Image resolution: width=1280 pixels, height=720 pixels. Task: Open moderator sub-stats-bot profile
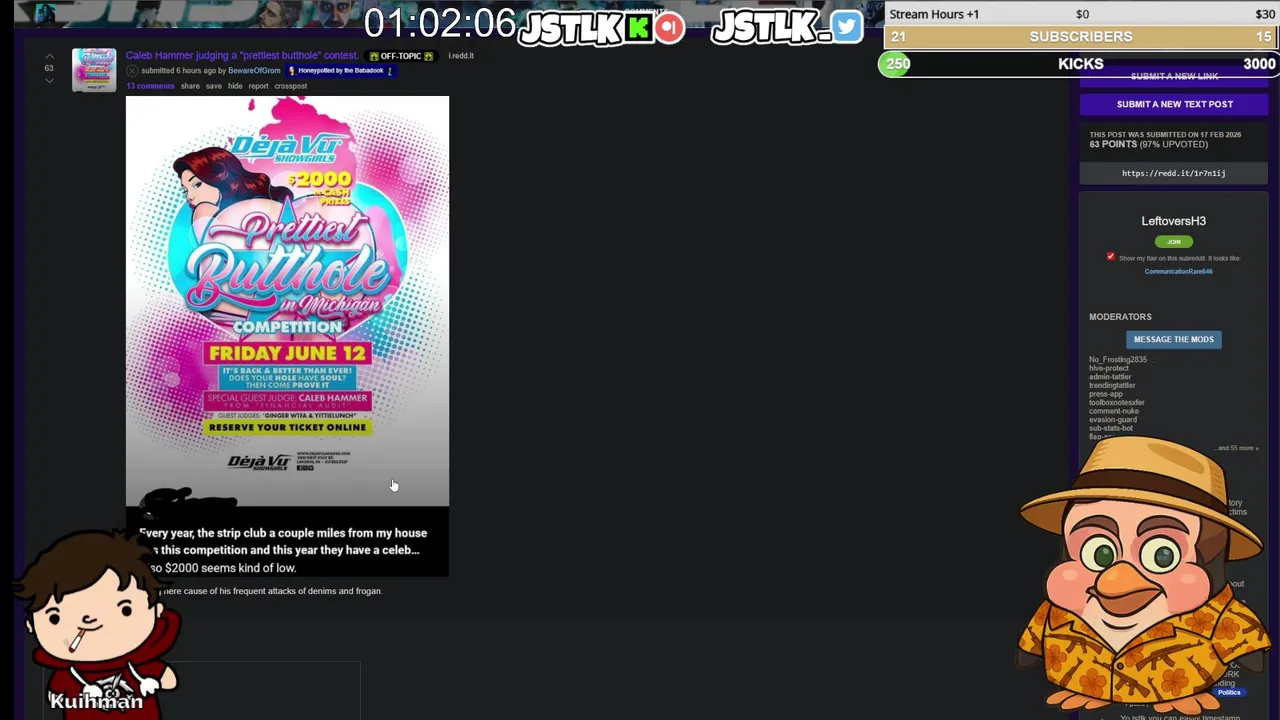(1111, 428)
